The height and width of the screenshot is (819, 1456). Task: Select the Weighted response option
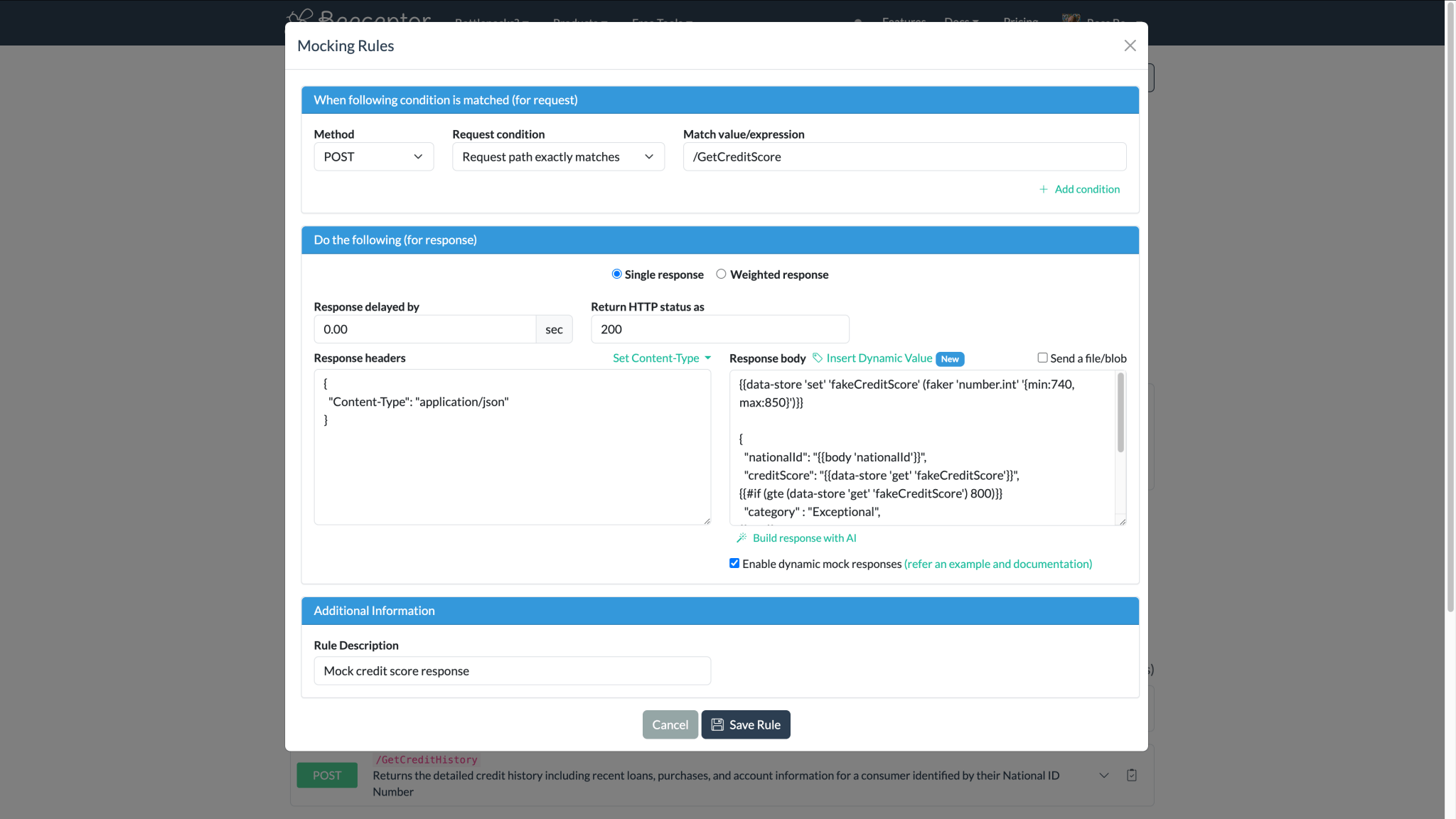721,274
